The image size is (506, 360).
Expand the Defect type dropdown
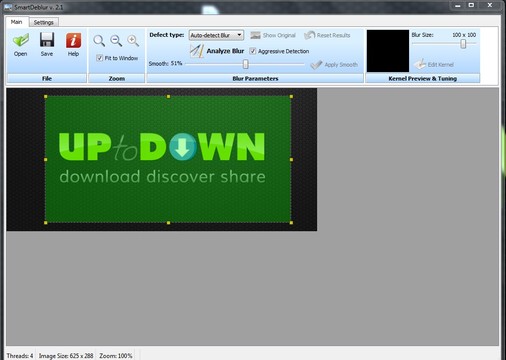tap(216, 35)
